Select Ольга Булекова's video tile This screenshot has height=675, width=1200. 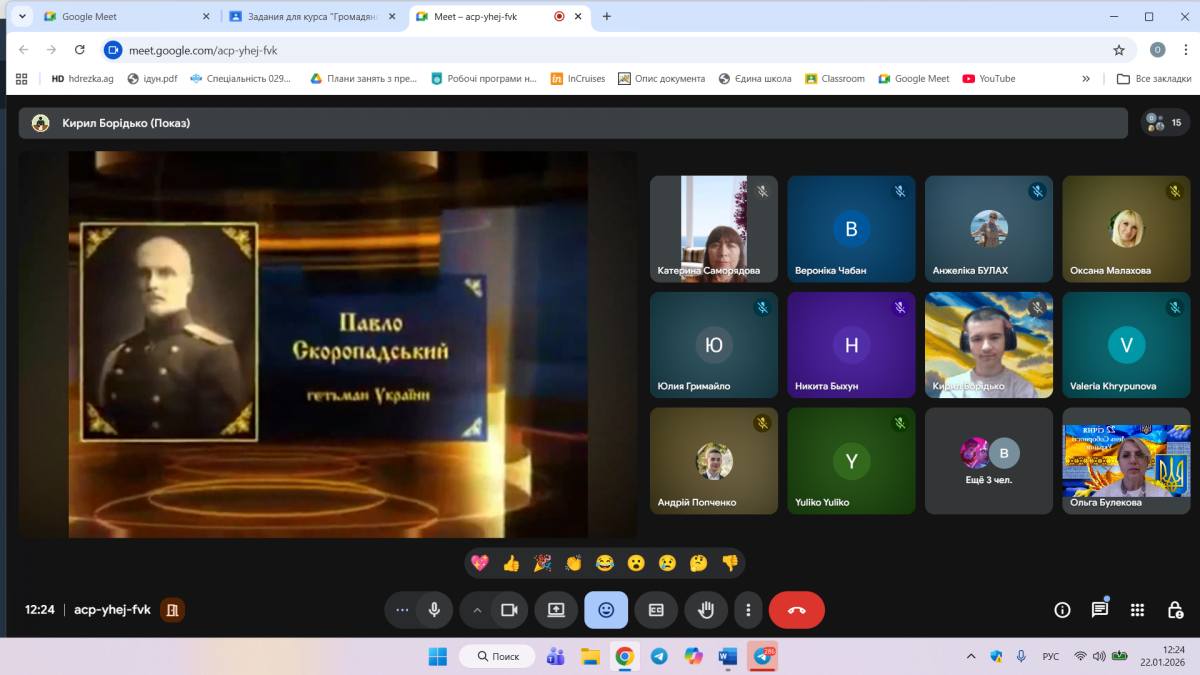point(1126,460)
